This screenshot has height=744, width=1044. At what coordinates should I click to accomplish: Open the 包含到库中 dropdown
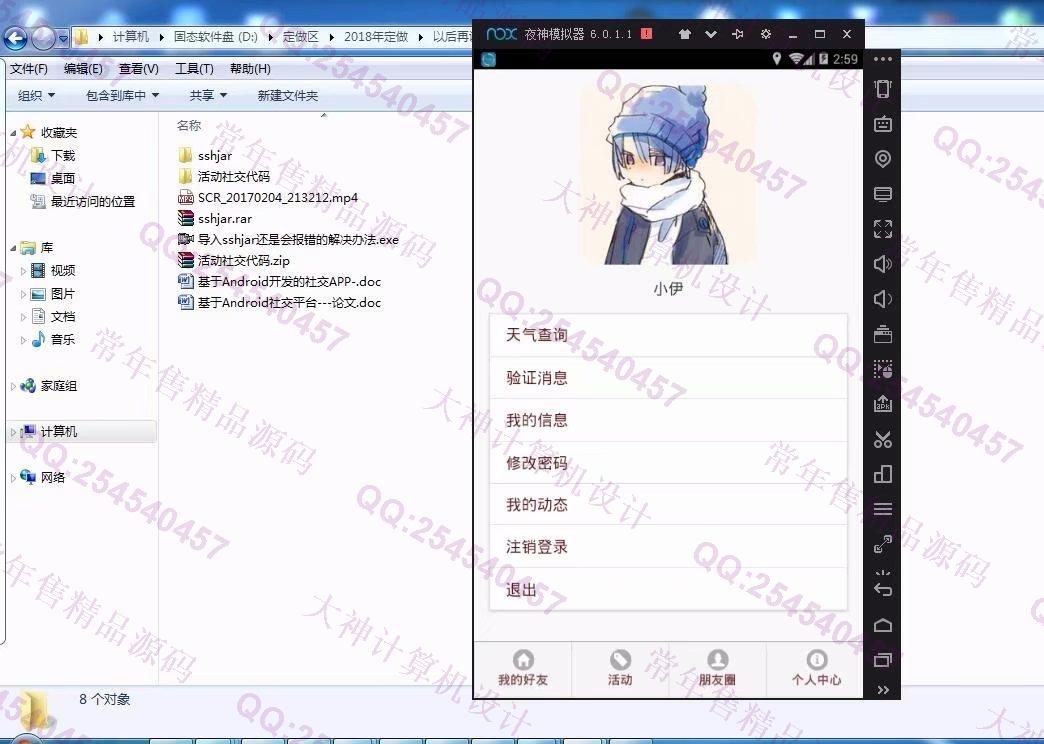[123, 95]
